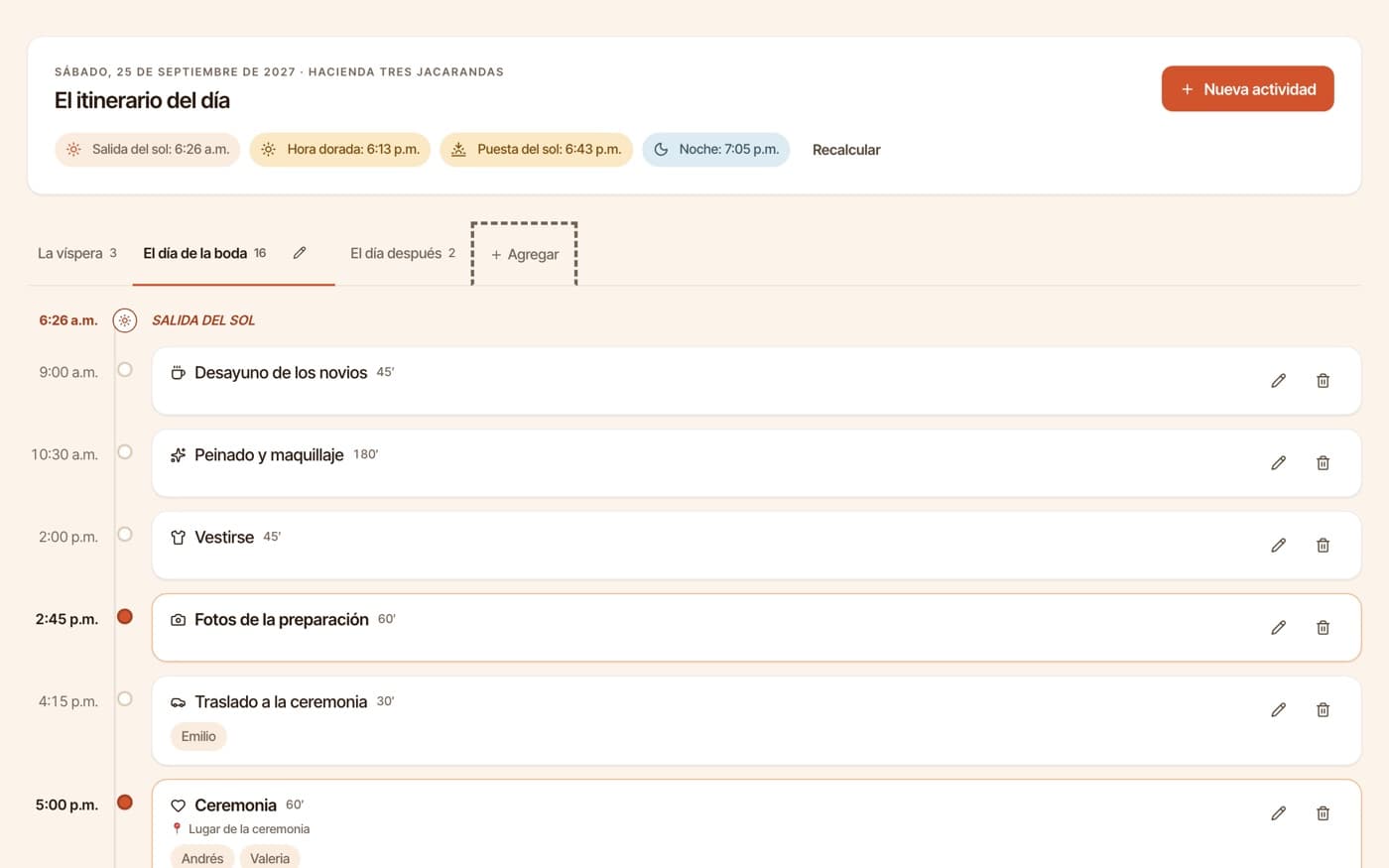
Task: Edit the Fotos de la preparación activity
Action: tap(1278, 628)
